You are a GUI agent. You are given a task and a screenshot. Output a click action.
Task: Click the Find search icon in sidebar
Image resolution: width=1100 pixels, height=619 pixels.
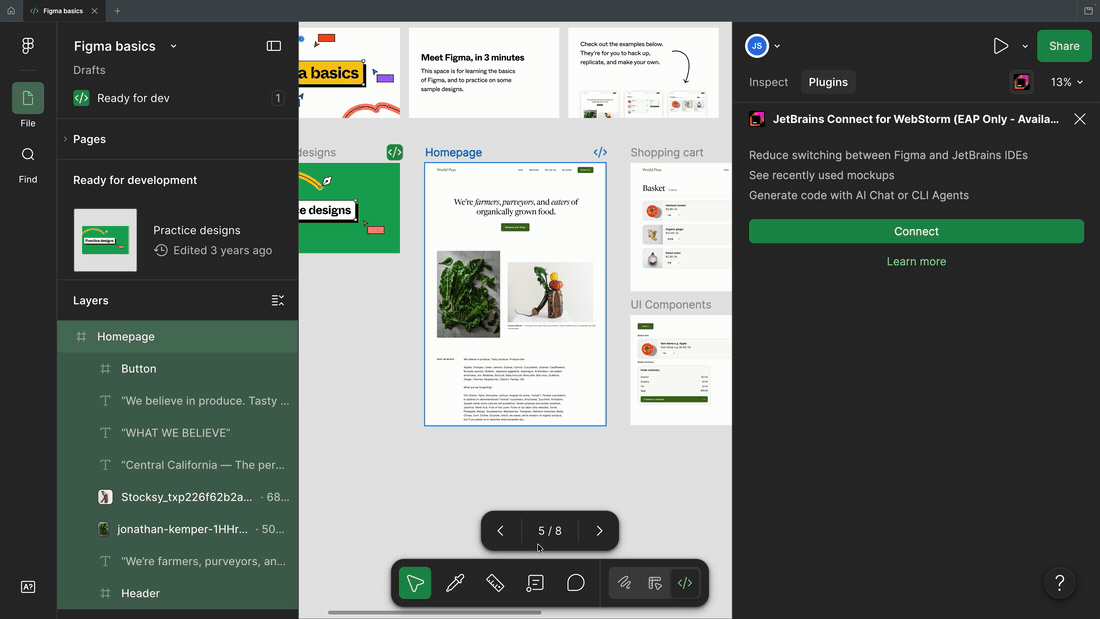(x=27, y=154)
